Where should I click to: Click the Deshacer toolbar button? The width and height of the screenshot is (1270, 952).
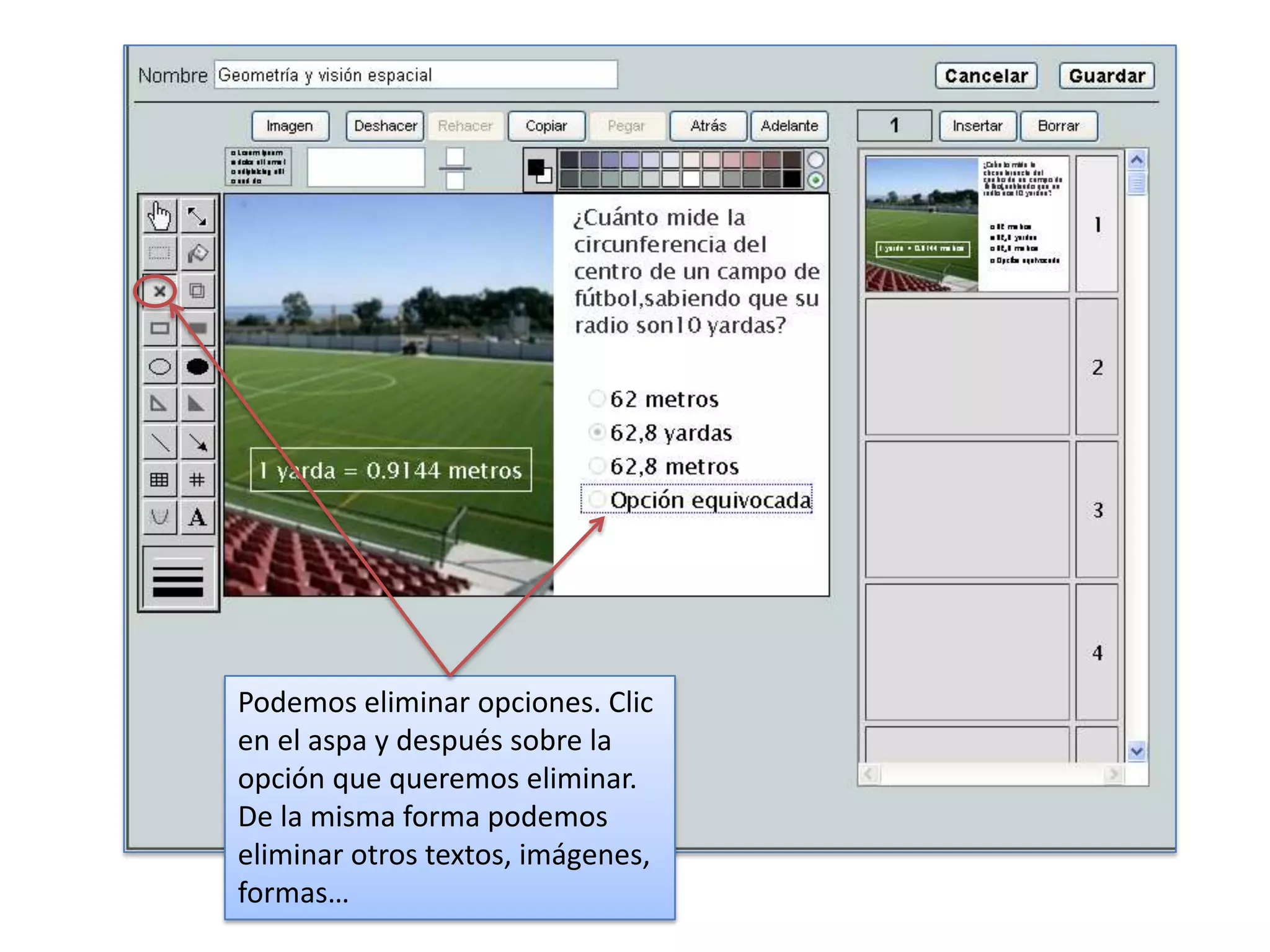[385, 126]
